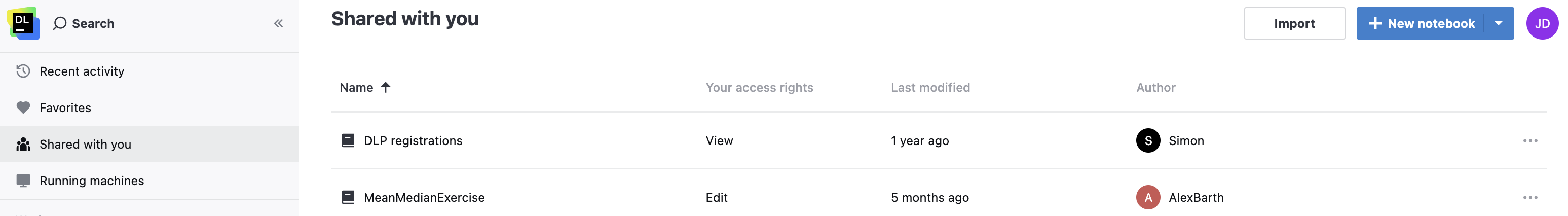Click AlexBarth author avatar
This screenshot has height=216, width=1568.
pyautogui.click(x=1147, y=198)
